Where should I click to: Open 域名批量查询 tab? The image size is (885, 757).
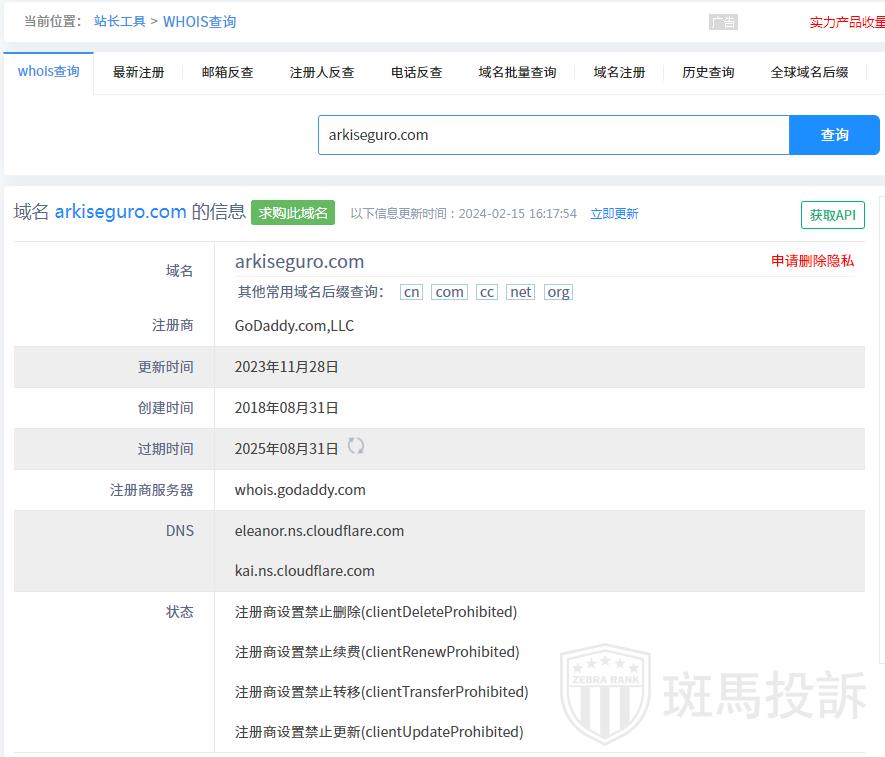[x=517, y=72]
